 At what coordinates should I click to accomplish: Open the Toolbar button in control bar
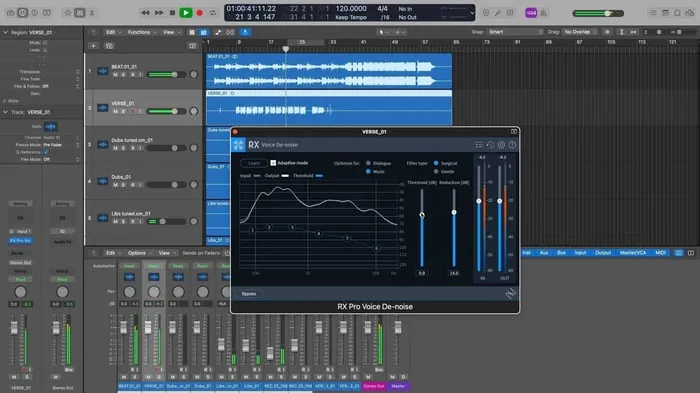47,13
